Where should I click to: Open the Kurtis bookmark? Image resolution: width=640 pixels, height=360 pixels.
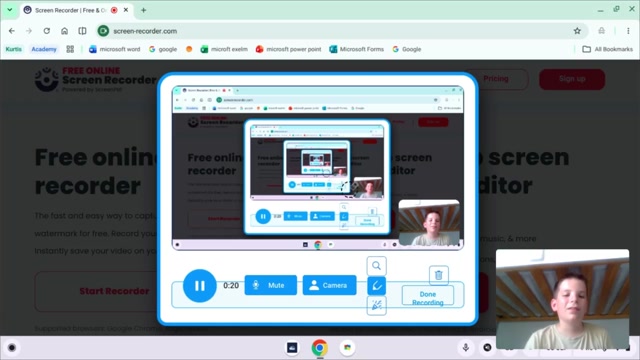tap(13, 49)
